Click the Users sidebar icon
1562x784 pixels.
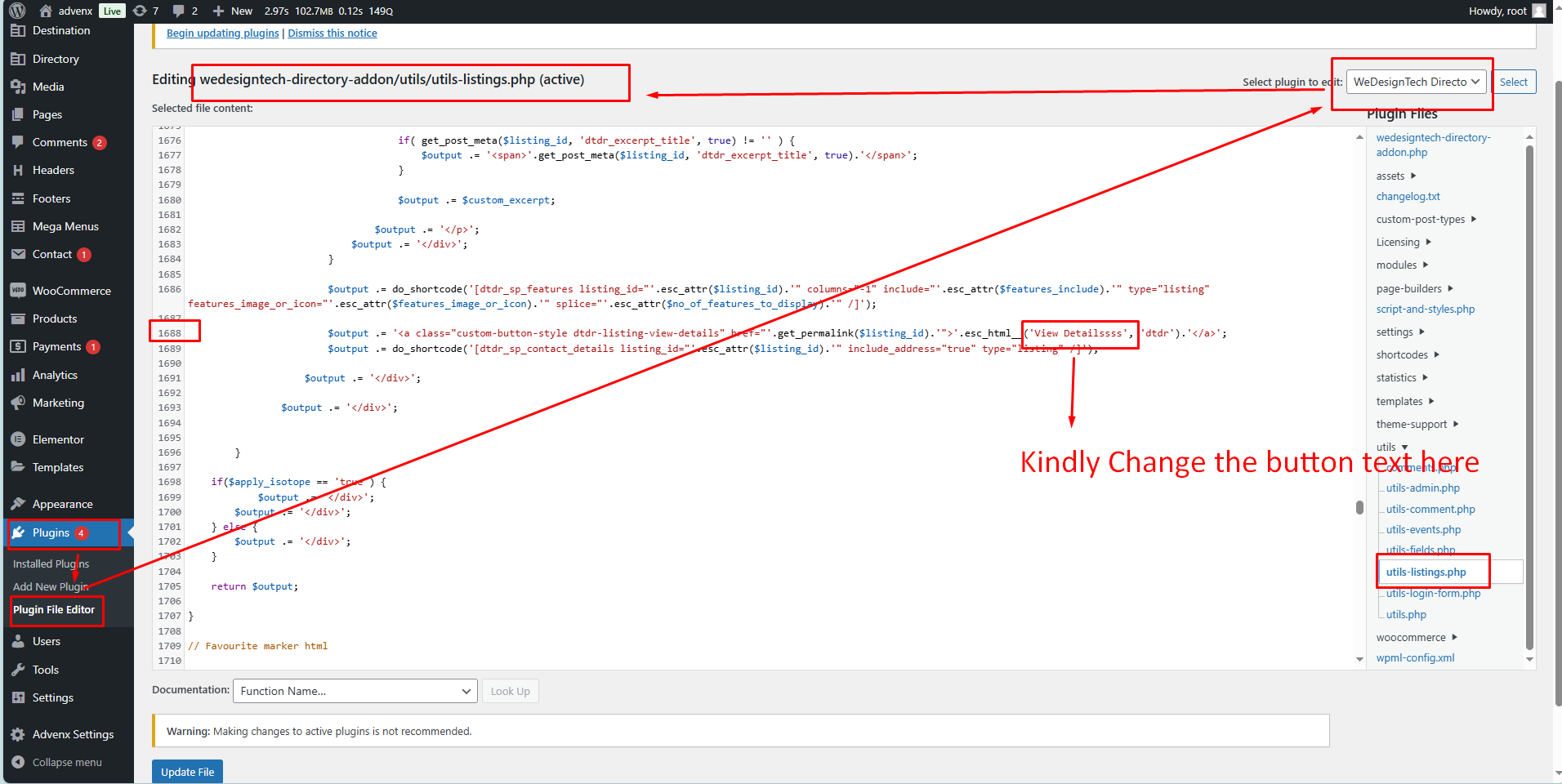pyautogui.click(x=18, y=641)
